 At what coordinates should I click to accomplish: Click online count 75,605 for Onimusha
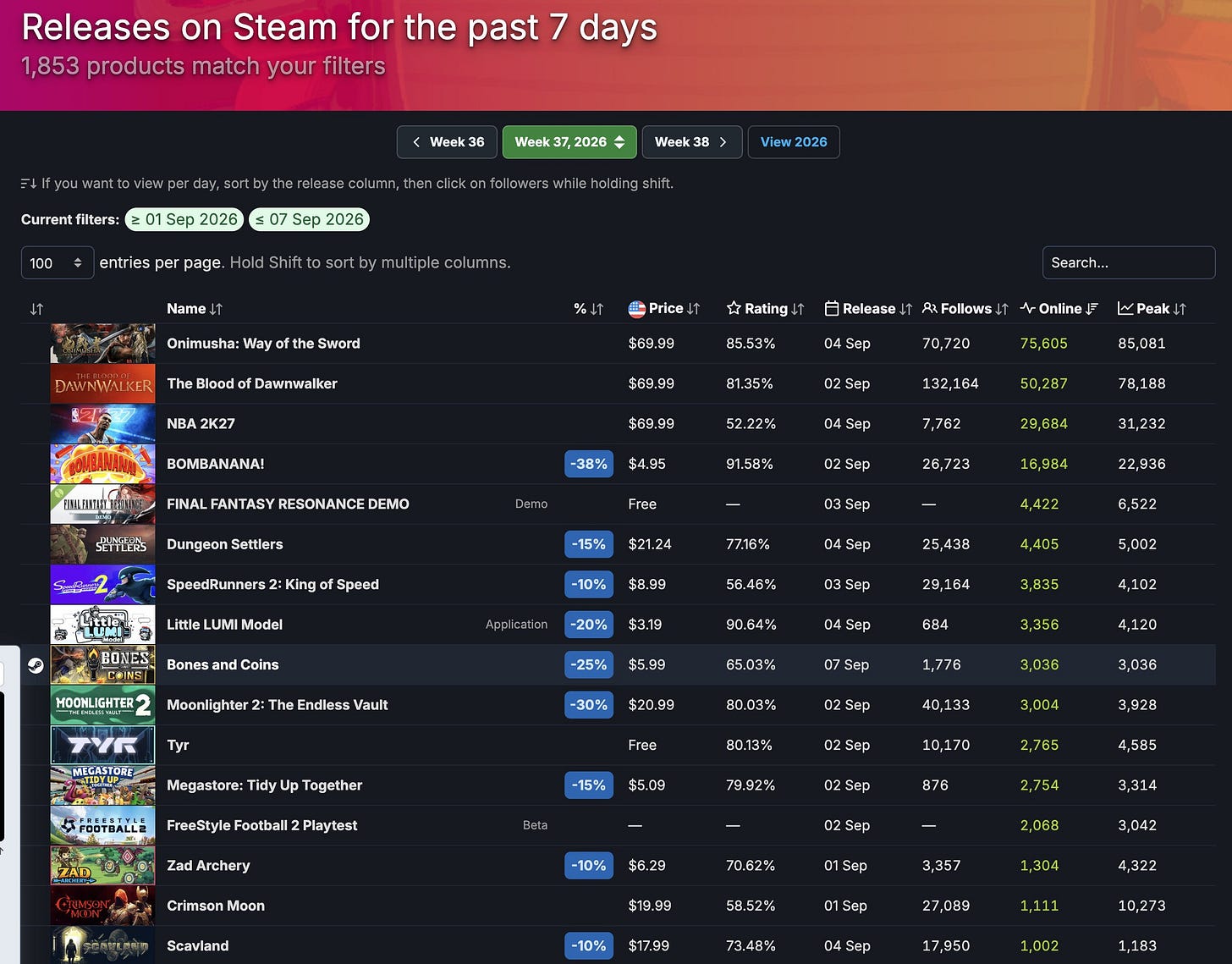1044,344
